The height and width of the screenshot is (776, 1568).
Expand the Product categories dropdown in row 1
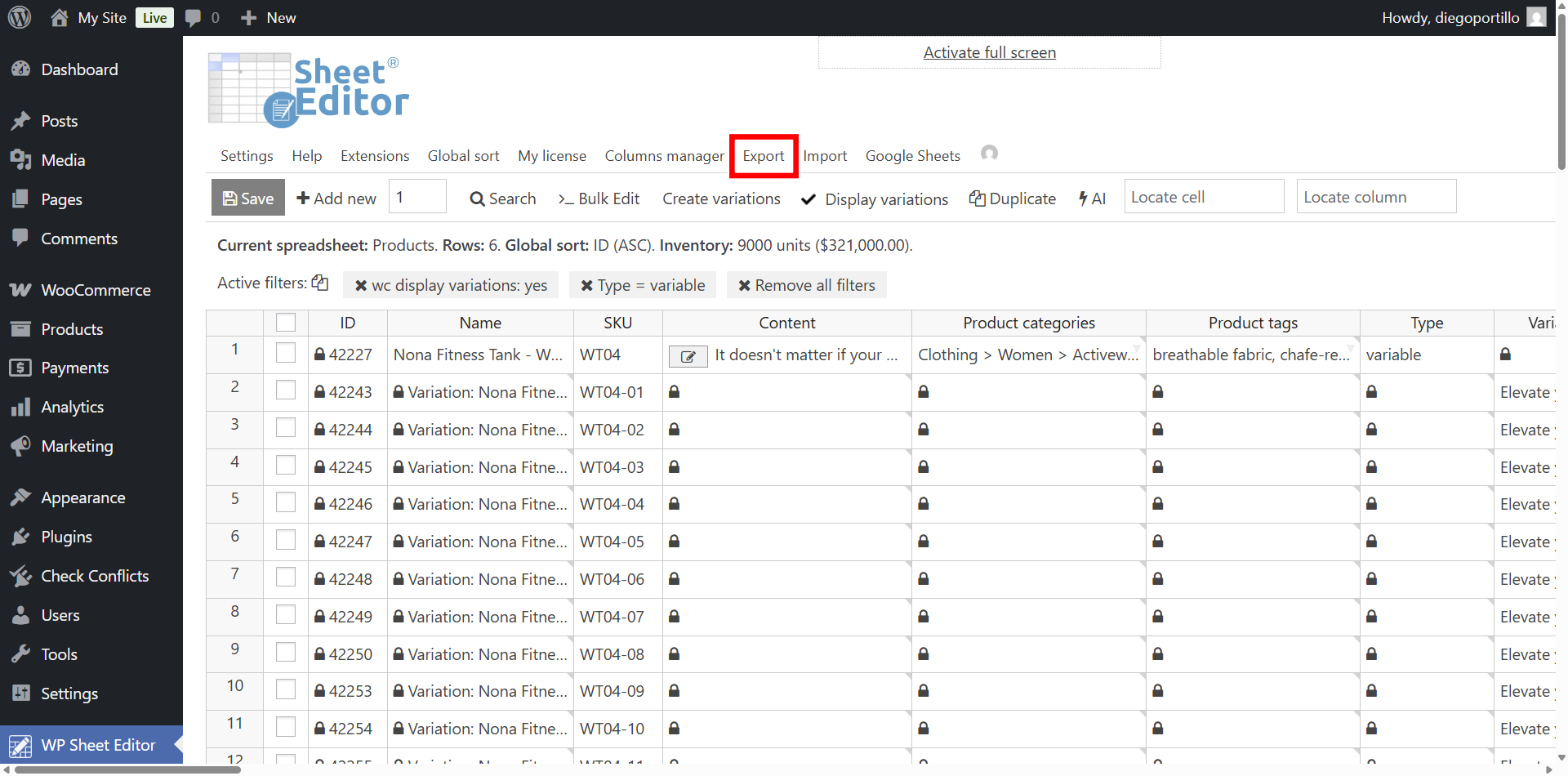click(x=1136, y=349)
